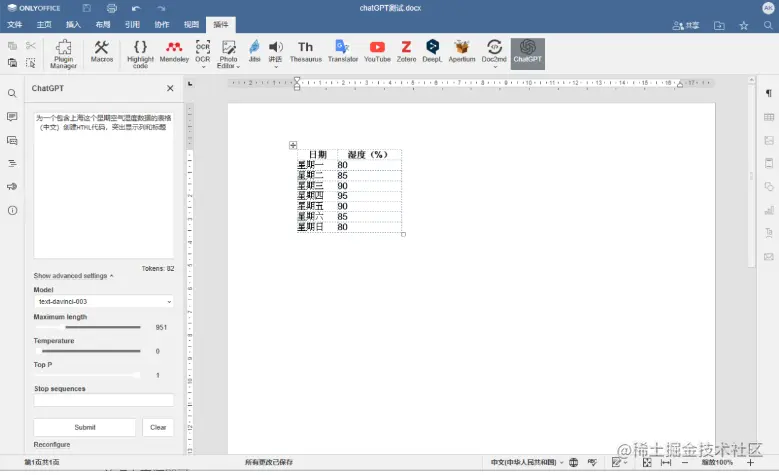Submit the ChatGPT prompt
The width and height of the screenshot is (779, 475).
[x=84, y=427]
